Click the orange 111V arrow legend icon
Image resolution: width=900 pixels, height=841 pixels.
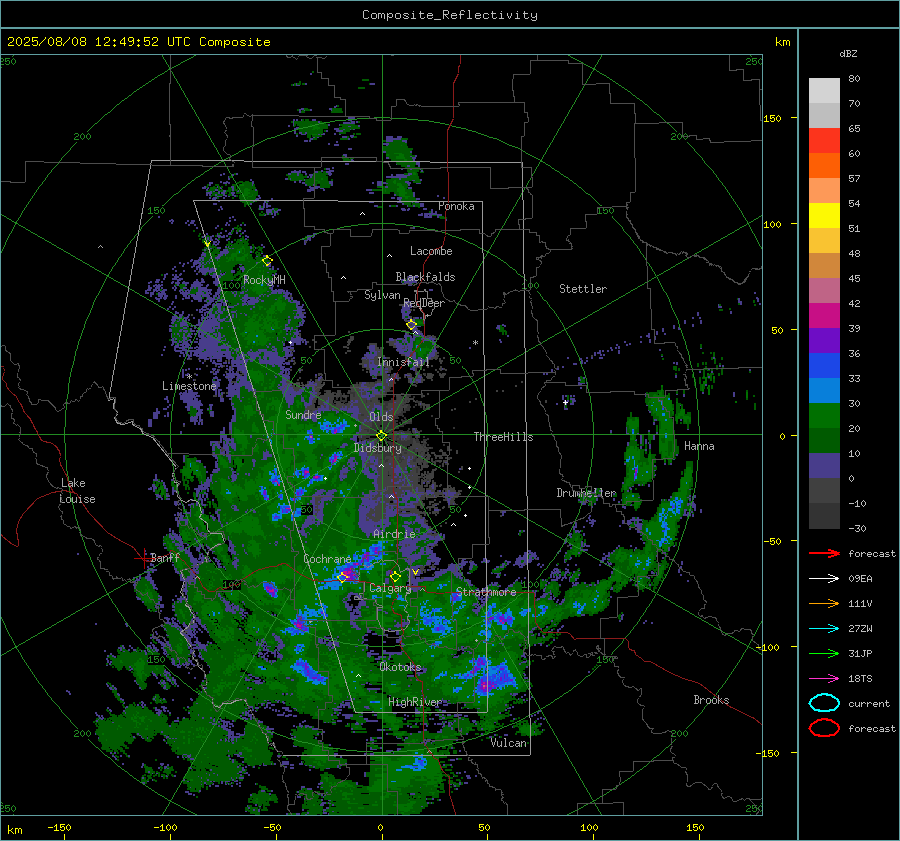click(824, 603)
